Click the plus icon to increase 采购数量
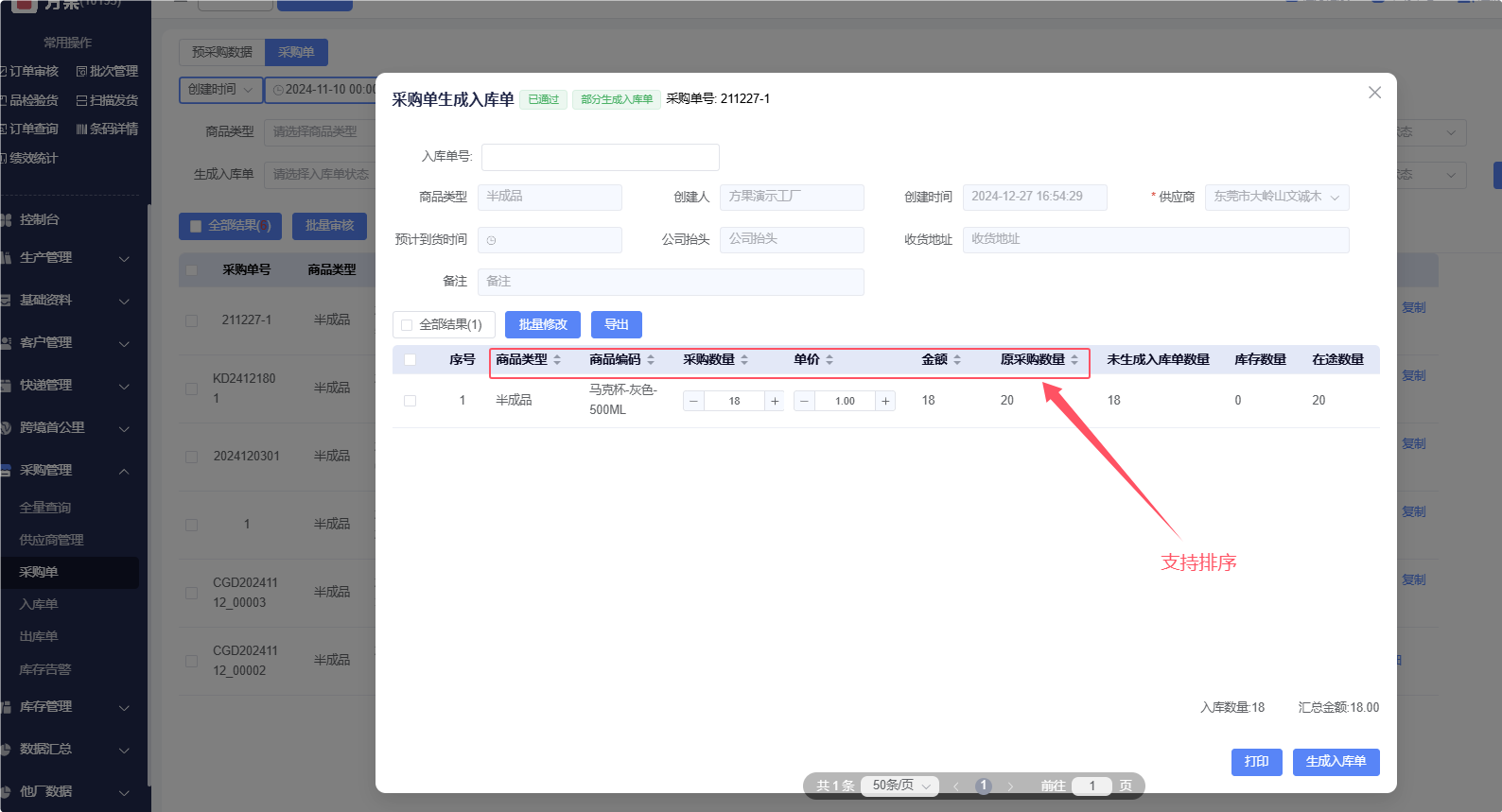The width and height of the screenshot is (1502, 812). (775, 401)
